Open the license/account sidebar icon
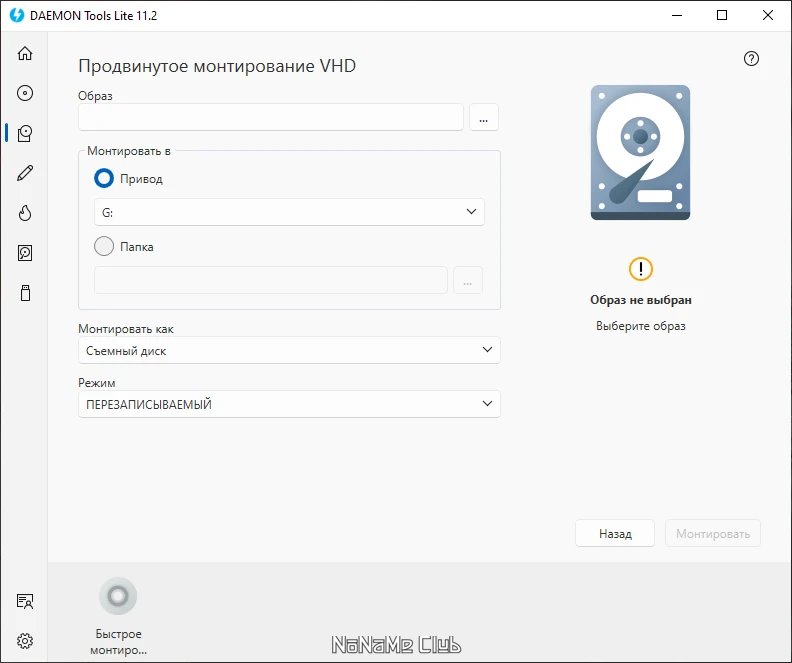Image resolution: width=792 pixels, height=663 pixels. [x=25, y=601]
